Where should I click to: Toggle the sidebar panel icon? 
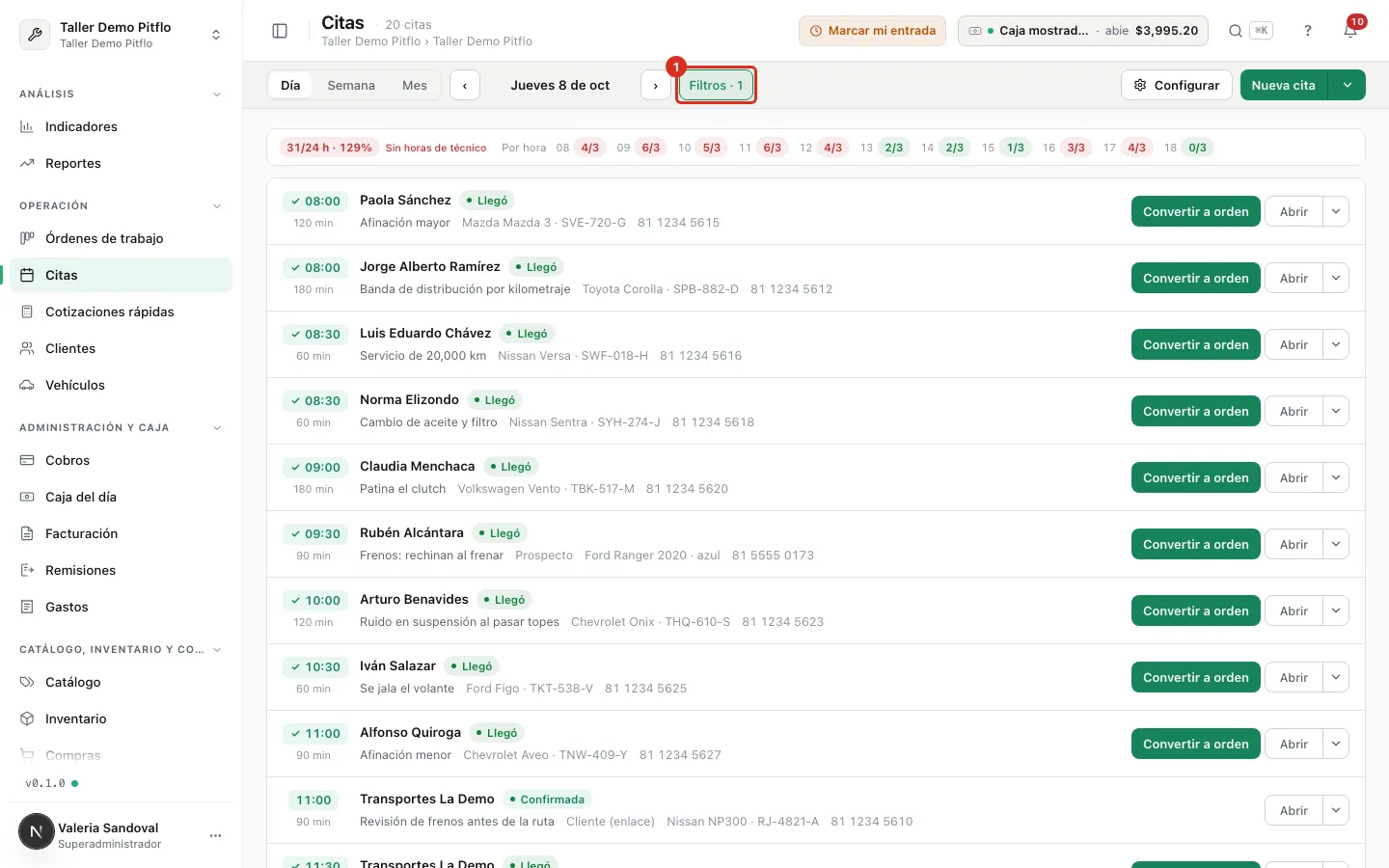pos(280,31)
